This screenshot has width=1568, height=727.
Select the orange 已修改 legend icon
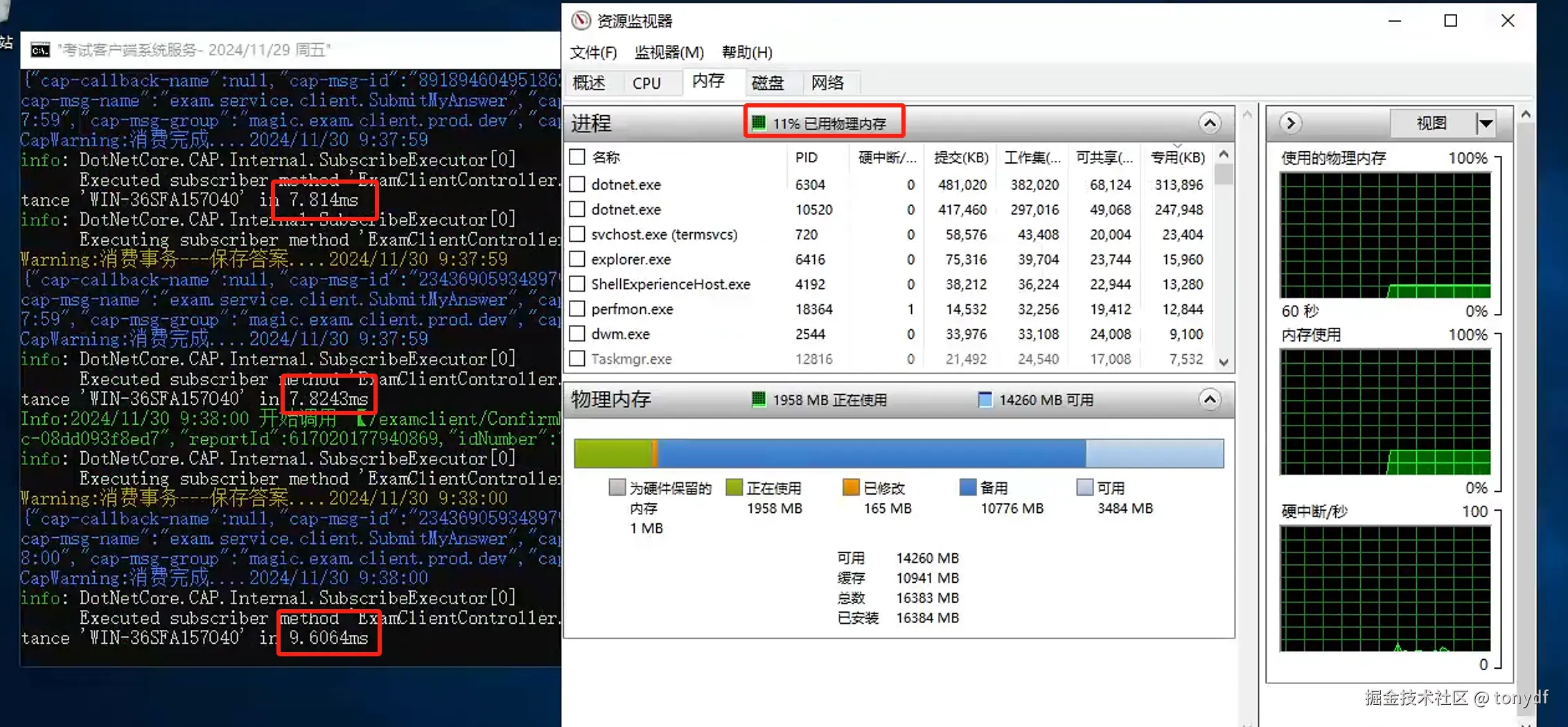pyautogui.click(x=850, y=487)
